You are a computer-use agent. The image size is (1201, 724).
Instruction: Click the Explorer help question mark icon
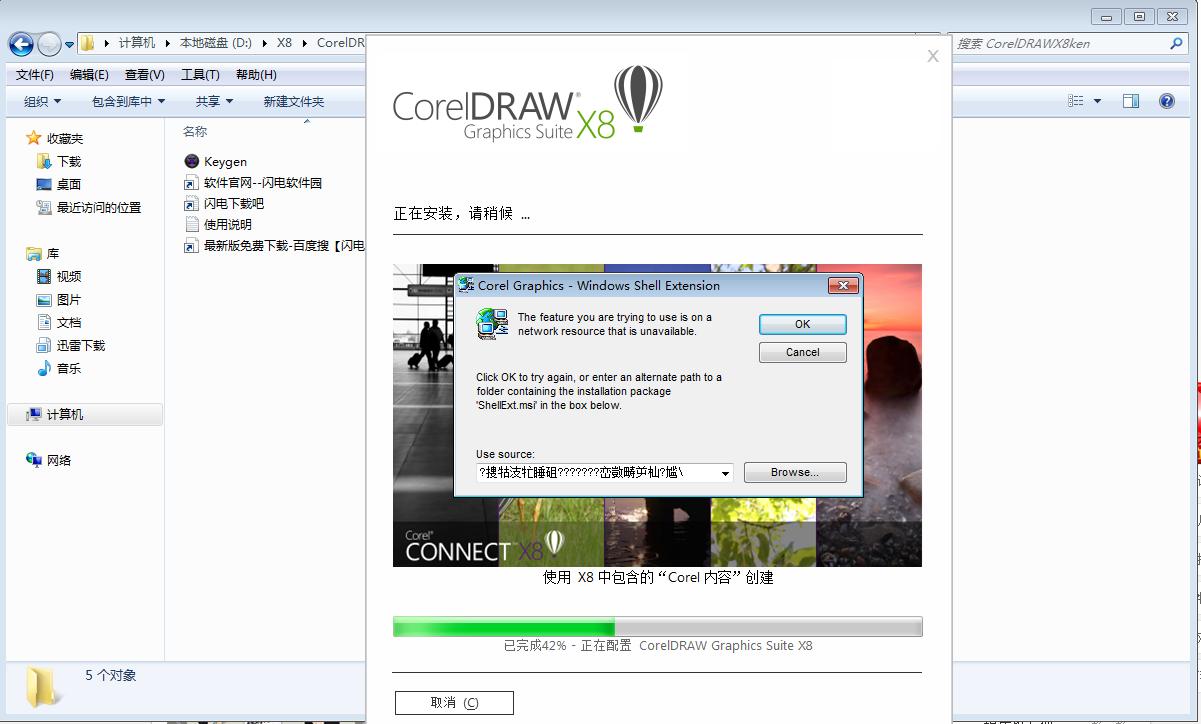point(1167,100)
